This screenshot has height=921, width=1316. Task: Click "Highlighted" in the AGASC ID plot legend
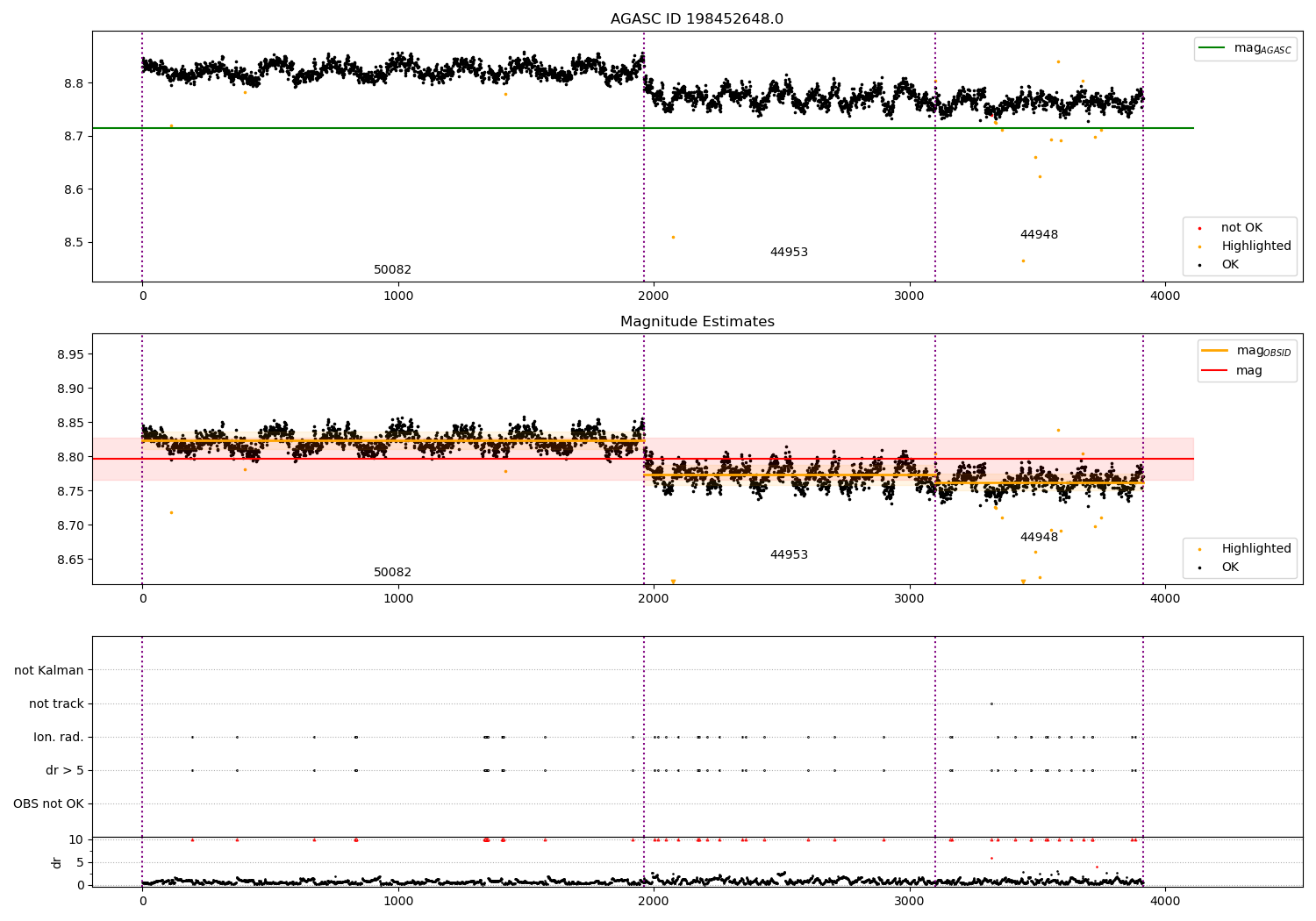[x=1255, y=246]
